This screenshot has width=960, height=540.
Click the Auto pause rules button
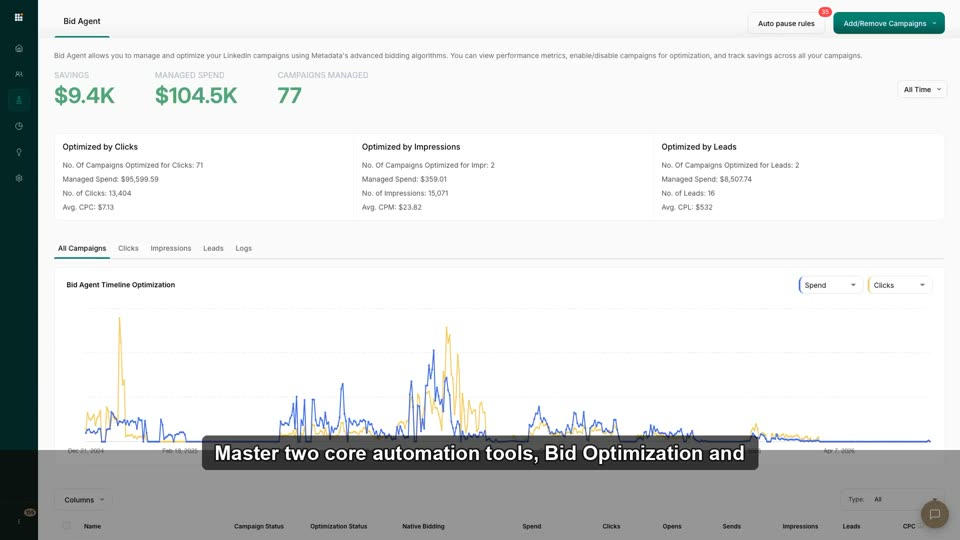pos(786,23)
